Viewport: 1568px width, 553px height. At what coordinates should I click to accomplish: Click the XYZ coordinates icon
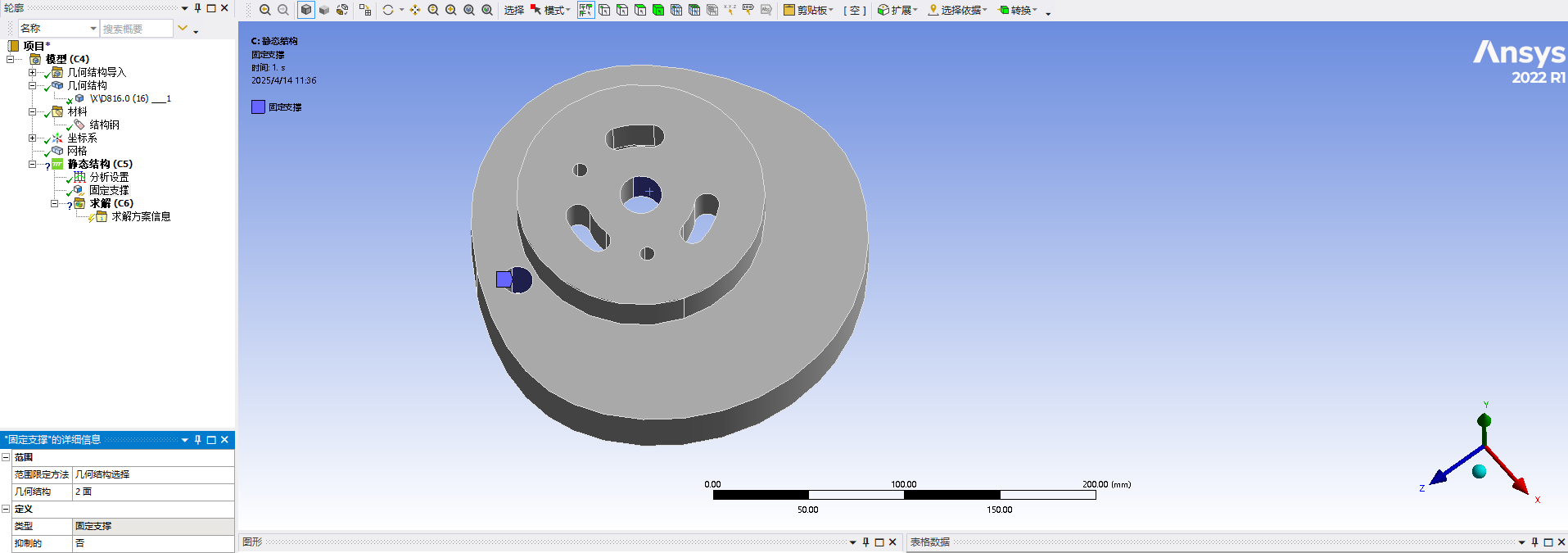730,10
